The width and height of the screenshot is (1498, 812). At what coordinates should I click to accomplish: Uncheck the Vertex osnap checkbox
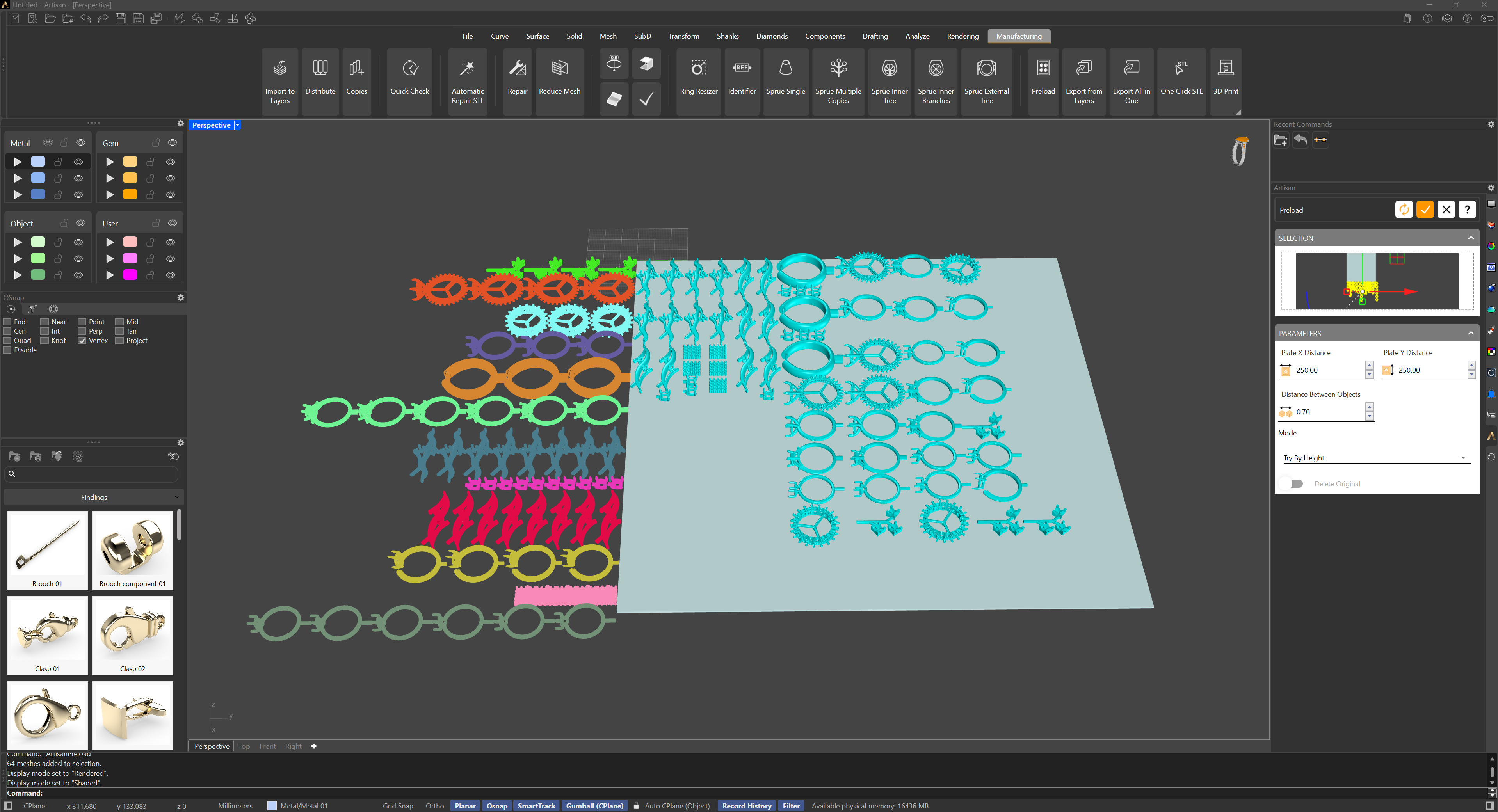click(82, 341)
